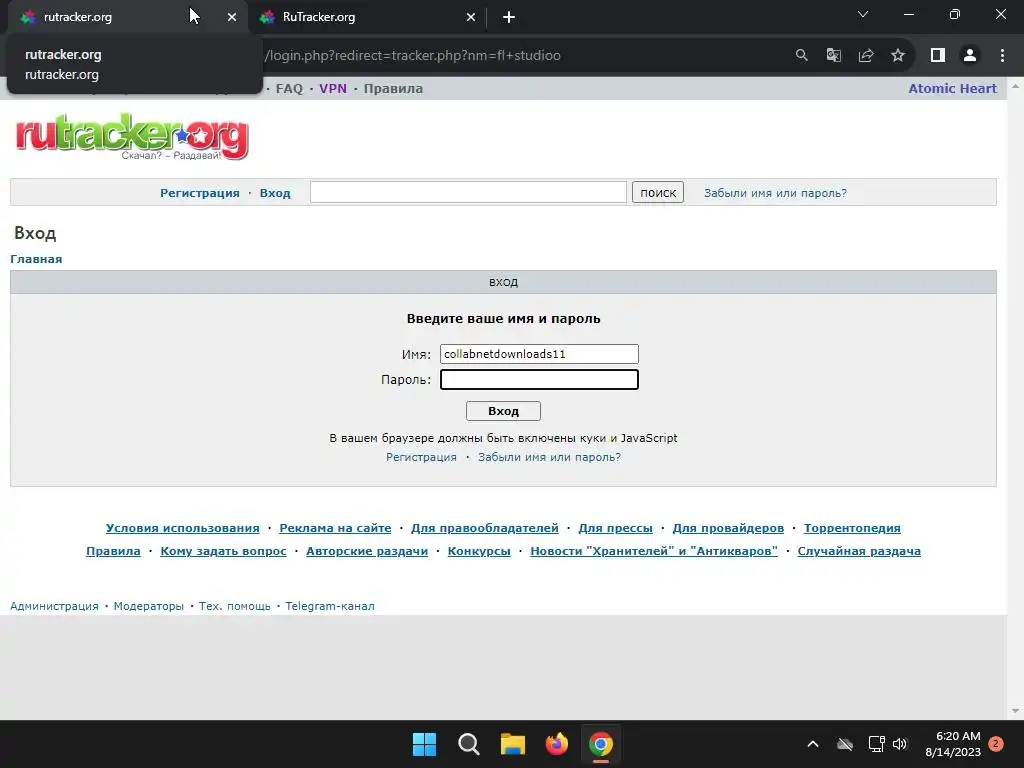Submit login with the Вход button
This screenshot has height=768, width=1024.
pos(504,411)
